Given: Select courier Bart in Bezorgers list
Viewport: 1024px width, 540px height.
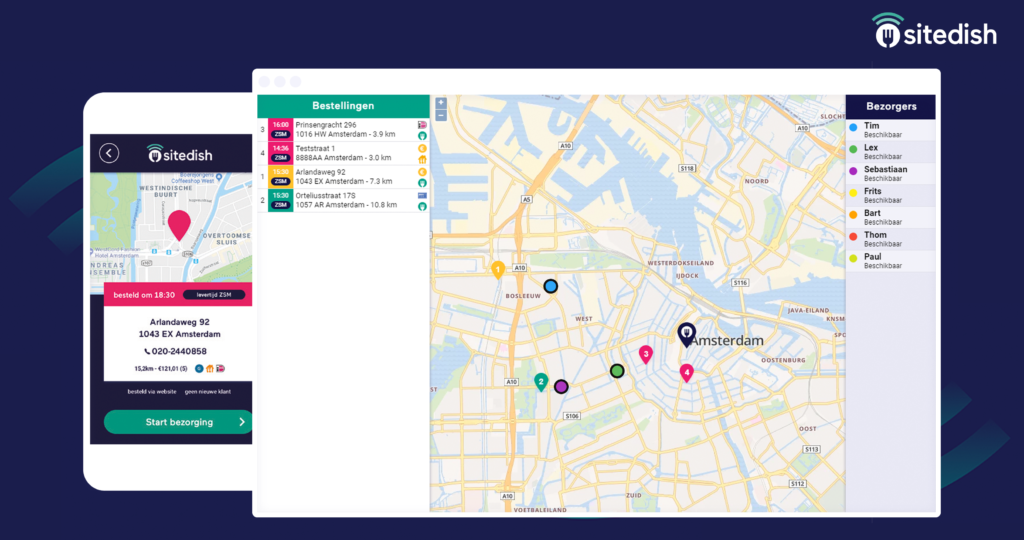Looking at the screenshot, I should click(890, 217).
